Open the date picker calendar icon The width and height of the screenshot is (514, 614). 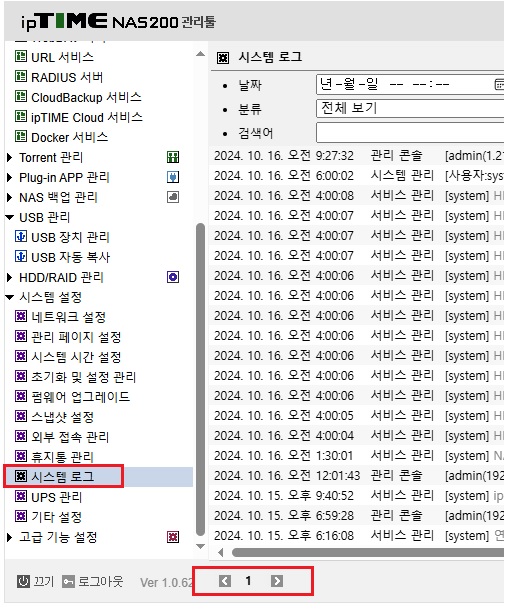499,84
